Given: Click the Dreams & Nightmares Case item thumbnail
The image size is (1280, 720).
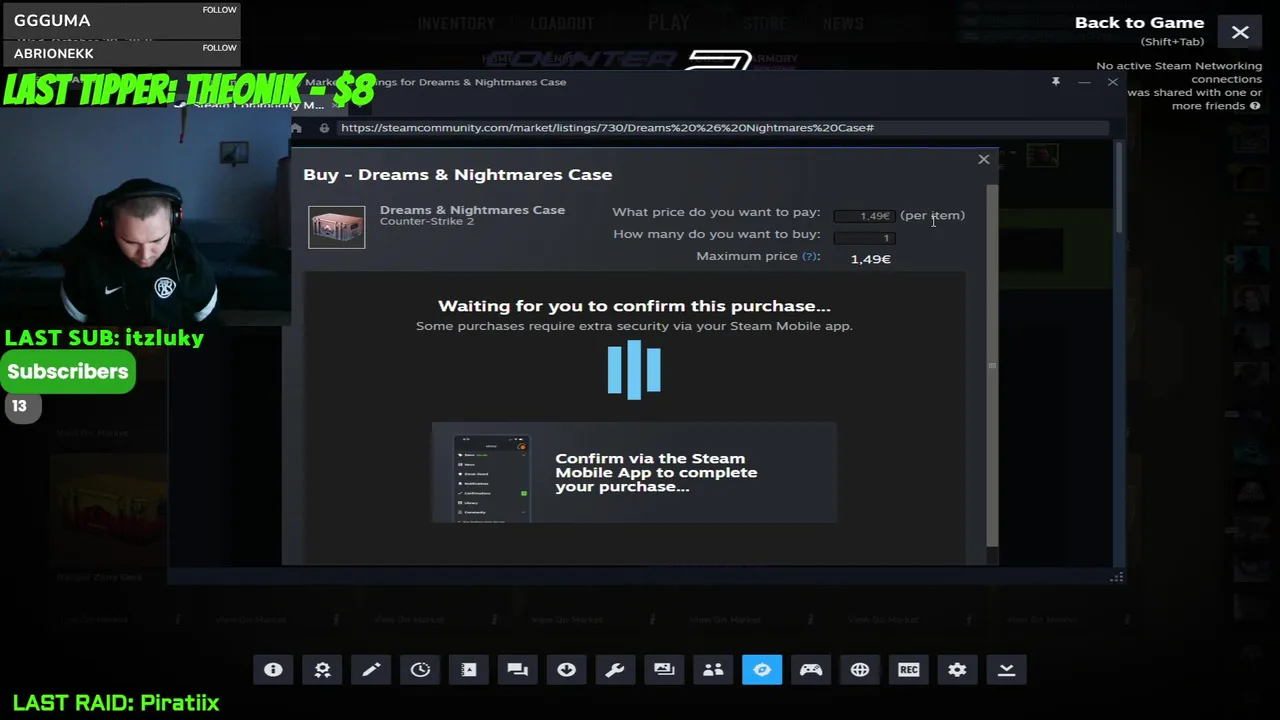Looking at the screenshot, I should click(x=337, y=227).
